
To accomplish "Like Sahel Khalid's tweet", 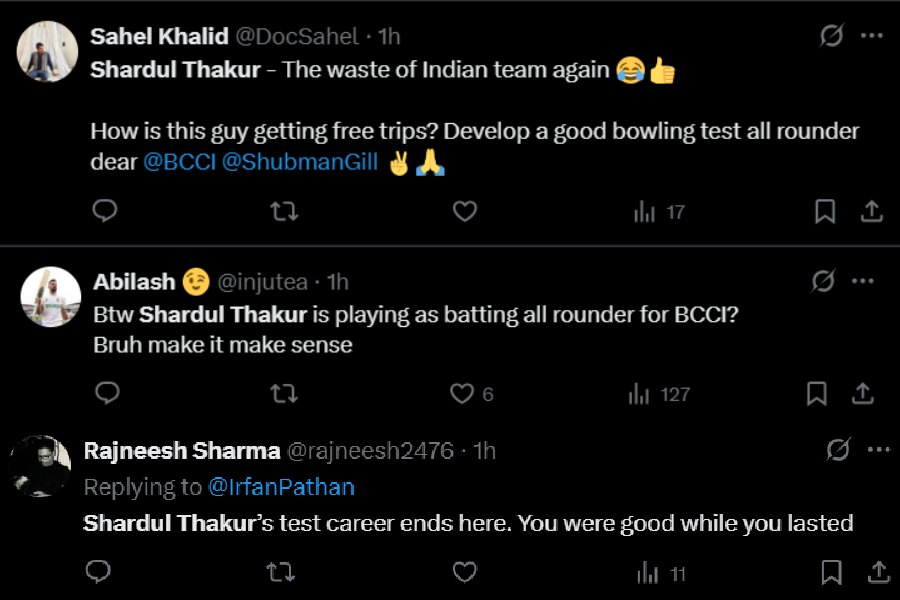I will (x=464, y=211).
